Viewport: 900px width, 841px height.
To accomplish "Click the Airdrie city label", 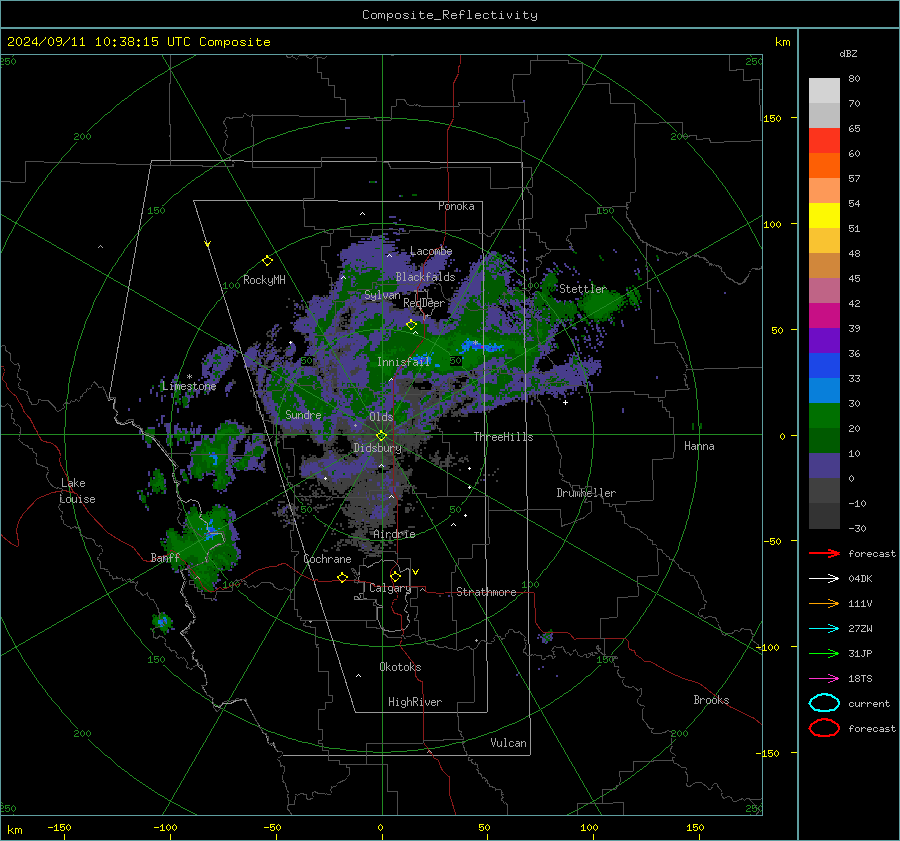I will point(394,534).
